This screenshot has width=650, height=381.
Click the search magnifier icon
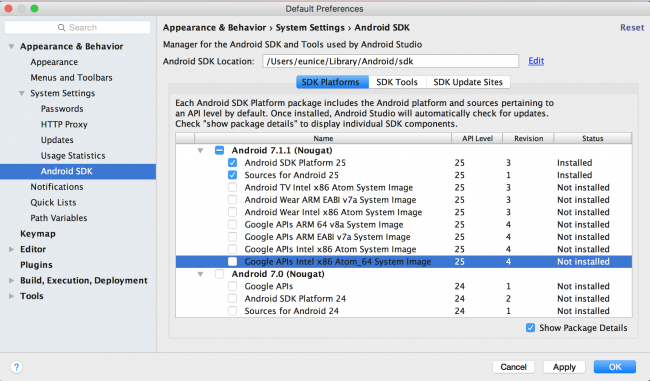(61, 28)
